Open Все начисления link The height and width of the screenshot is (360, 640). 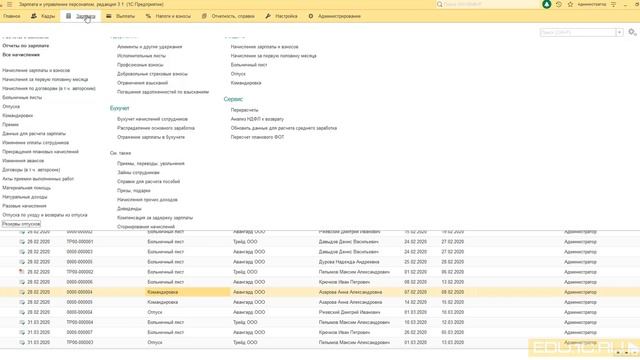tap(21, 55)
